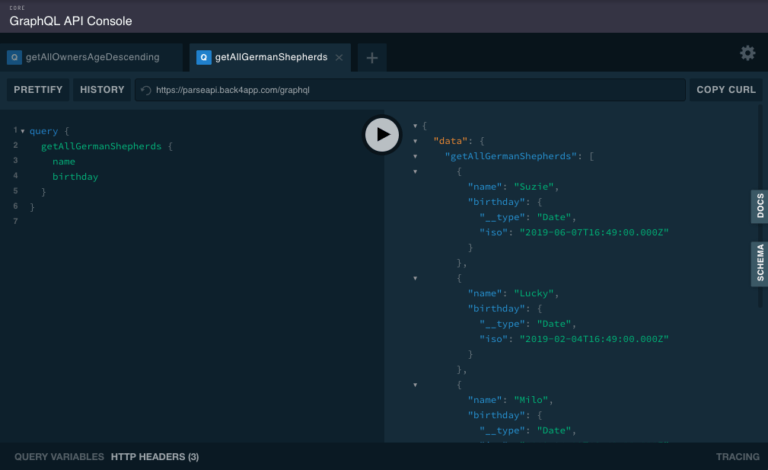Collapse the Suzie result object

click(x=415, y=171)
